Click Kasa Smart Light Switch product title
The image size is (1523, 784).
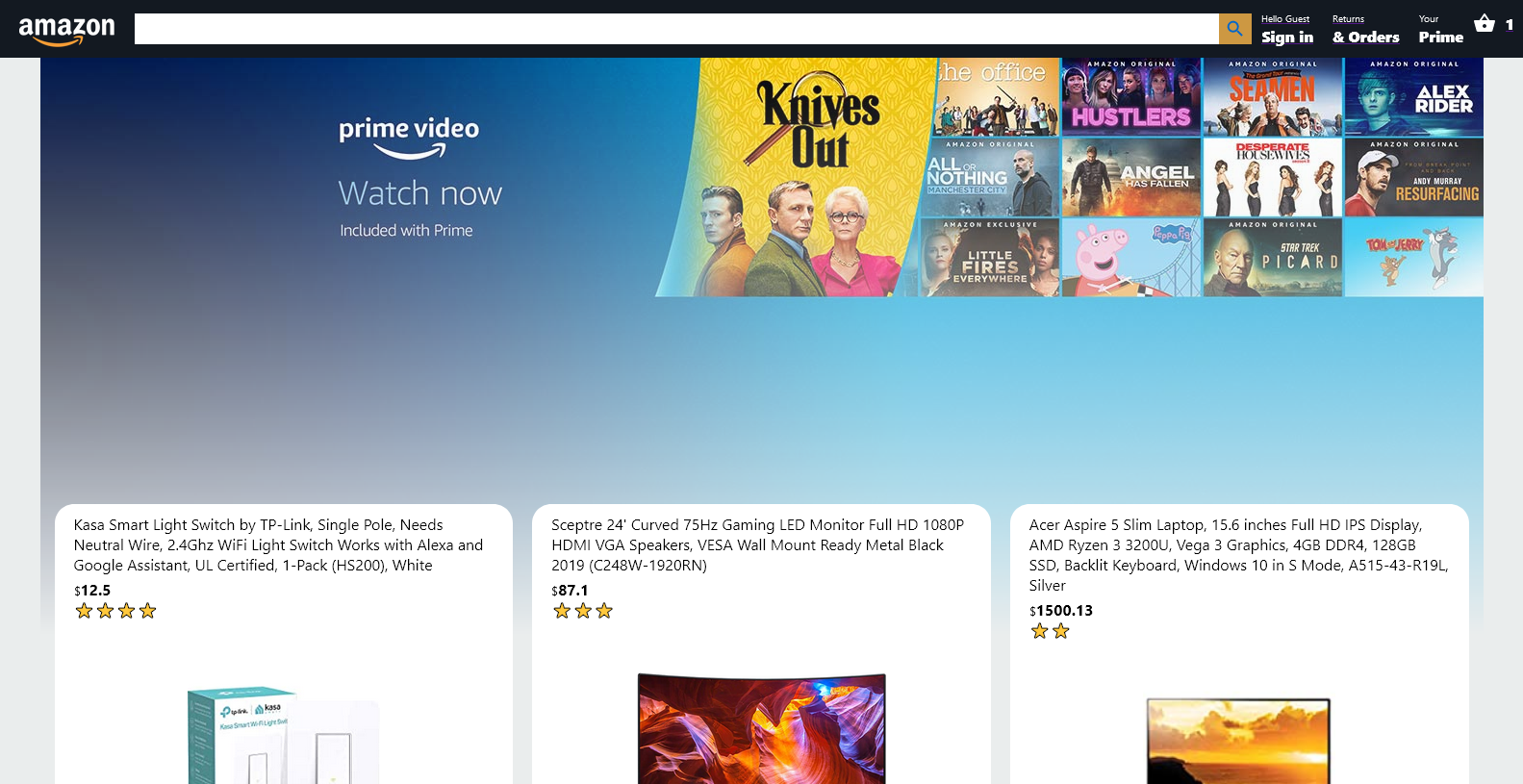coord(279,545)
